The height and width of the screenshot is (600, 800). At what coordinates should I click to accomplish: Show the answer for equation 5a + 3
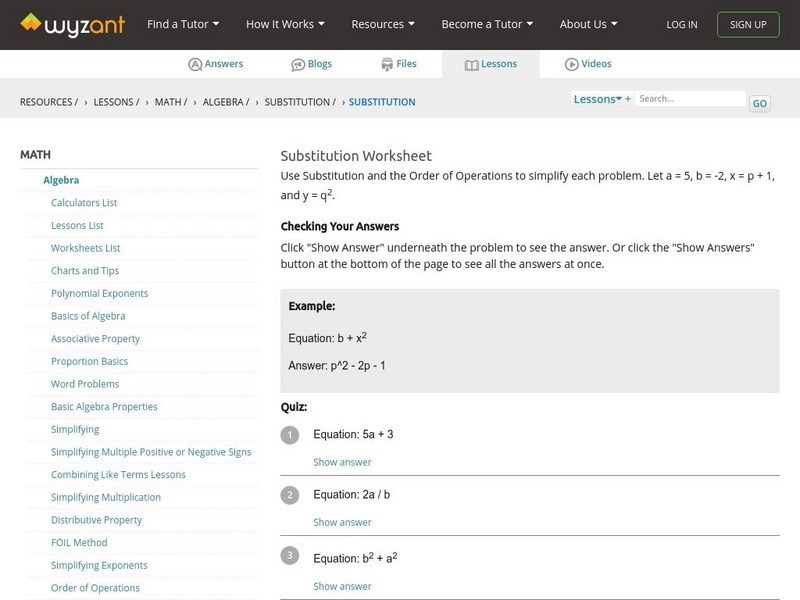(342, 462)
